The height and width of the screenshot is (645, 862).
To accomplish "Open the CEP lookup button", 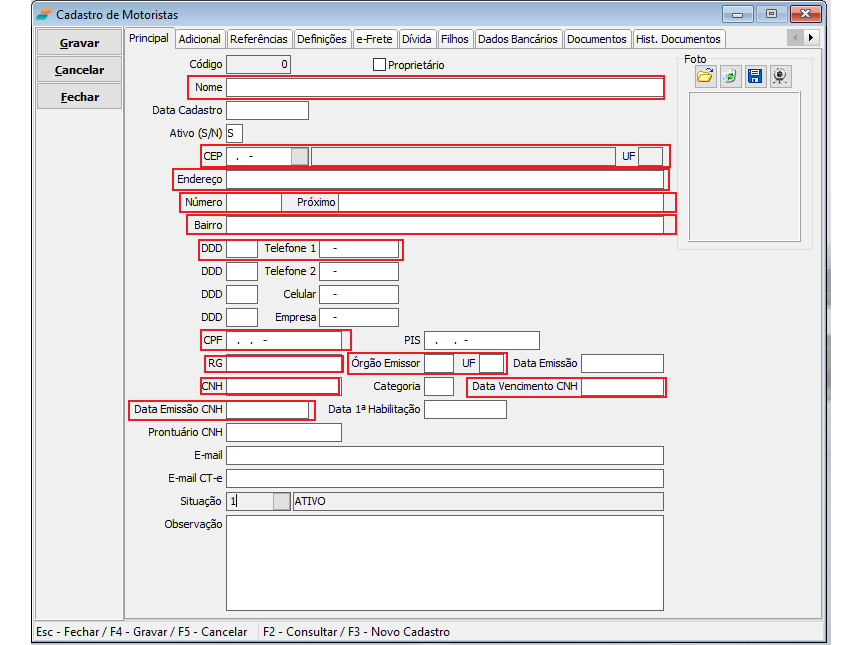I will click(299, 156).
